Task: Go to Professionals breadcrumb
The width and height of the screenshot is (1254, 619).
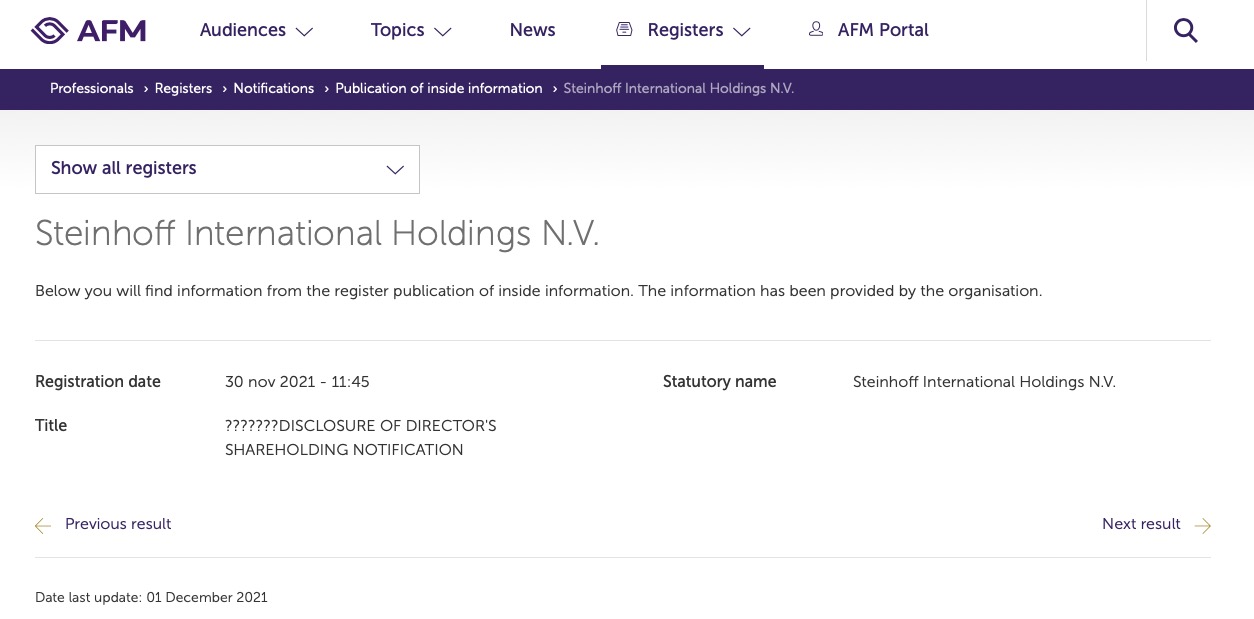Action: pos(92,88)
